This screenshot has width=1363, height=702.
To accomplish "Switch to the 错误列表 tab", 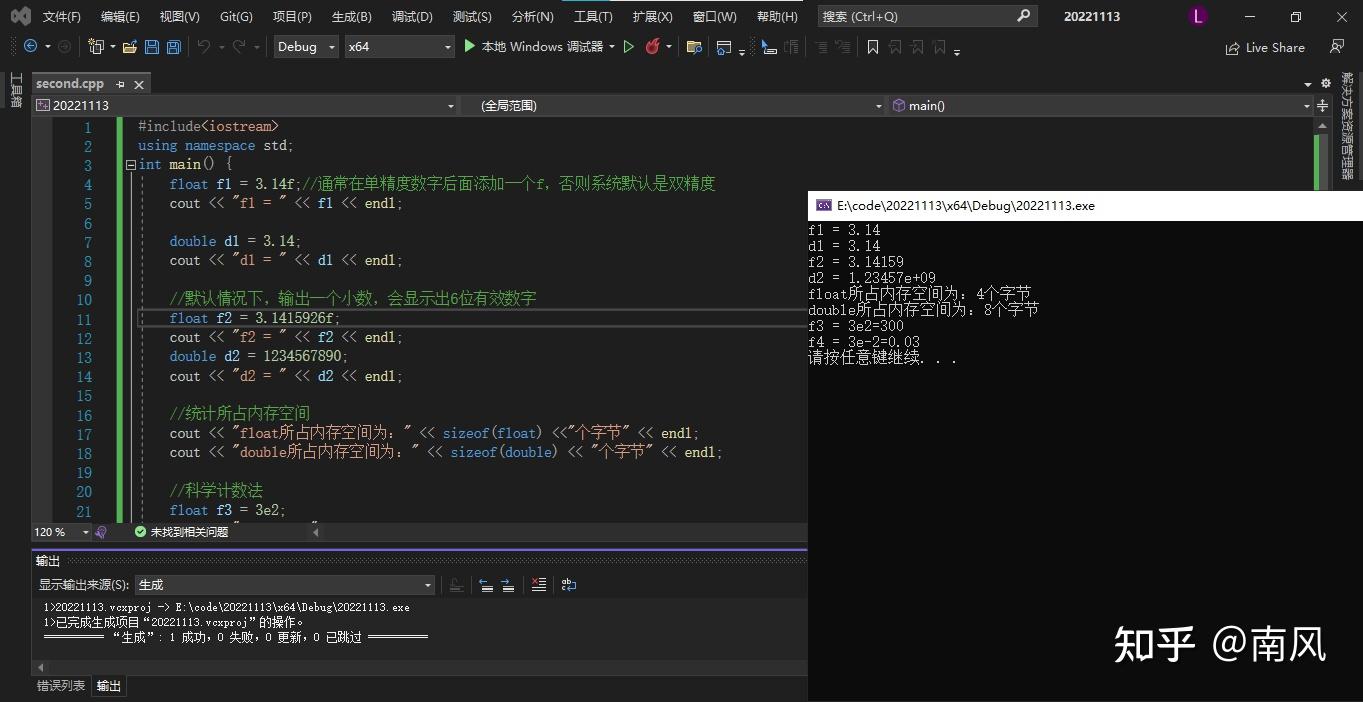I will (x=60, y=686).
